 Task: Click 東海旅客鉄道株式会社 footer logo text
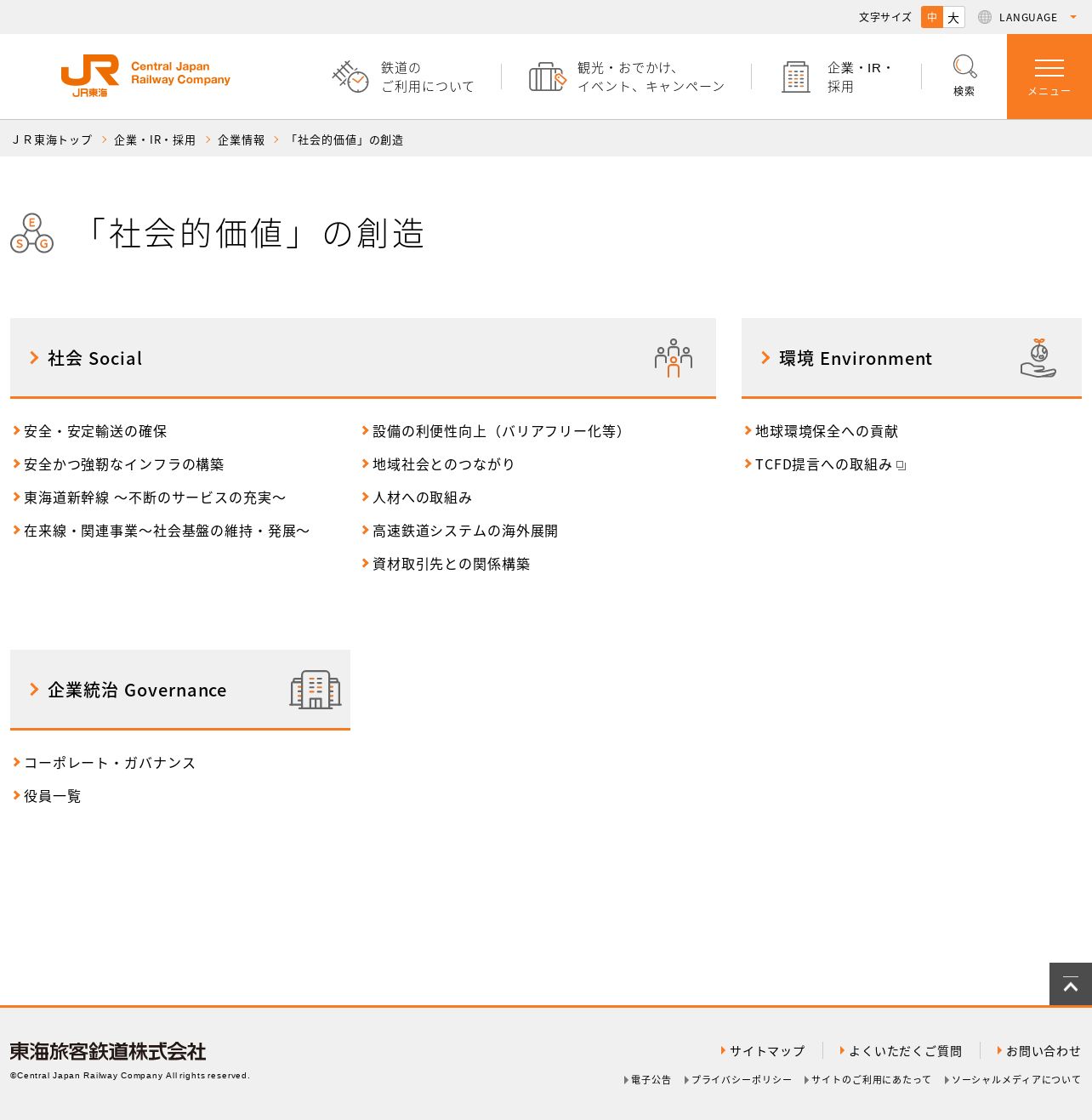pos(108,1051)
